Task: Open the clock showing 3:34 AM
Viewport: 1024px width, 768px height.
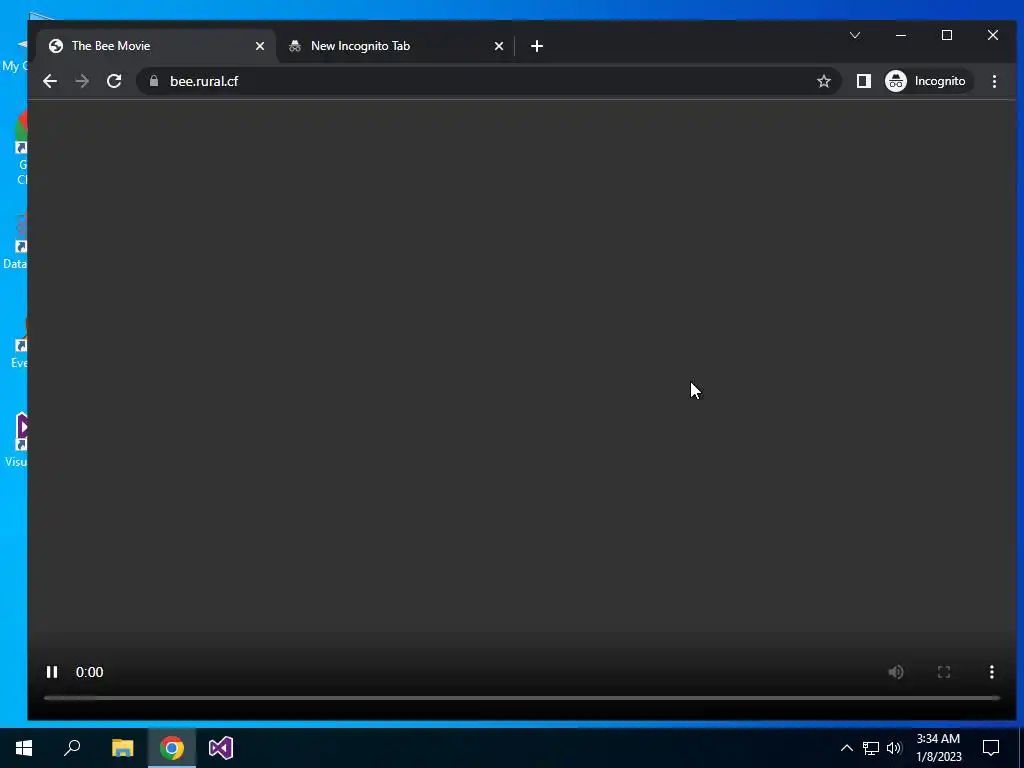Action: 938,748
